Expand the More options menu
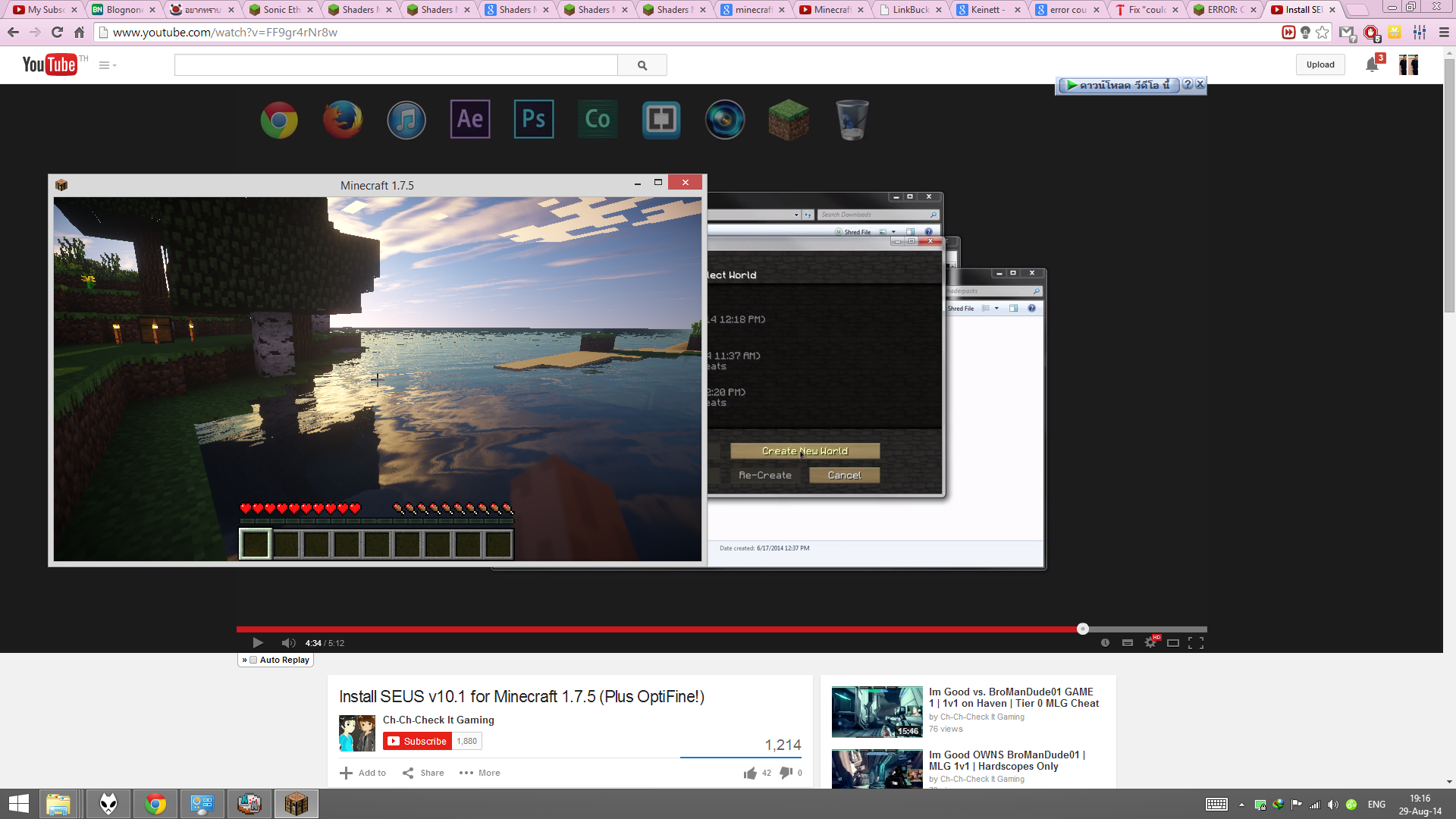 pos(480,773)
